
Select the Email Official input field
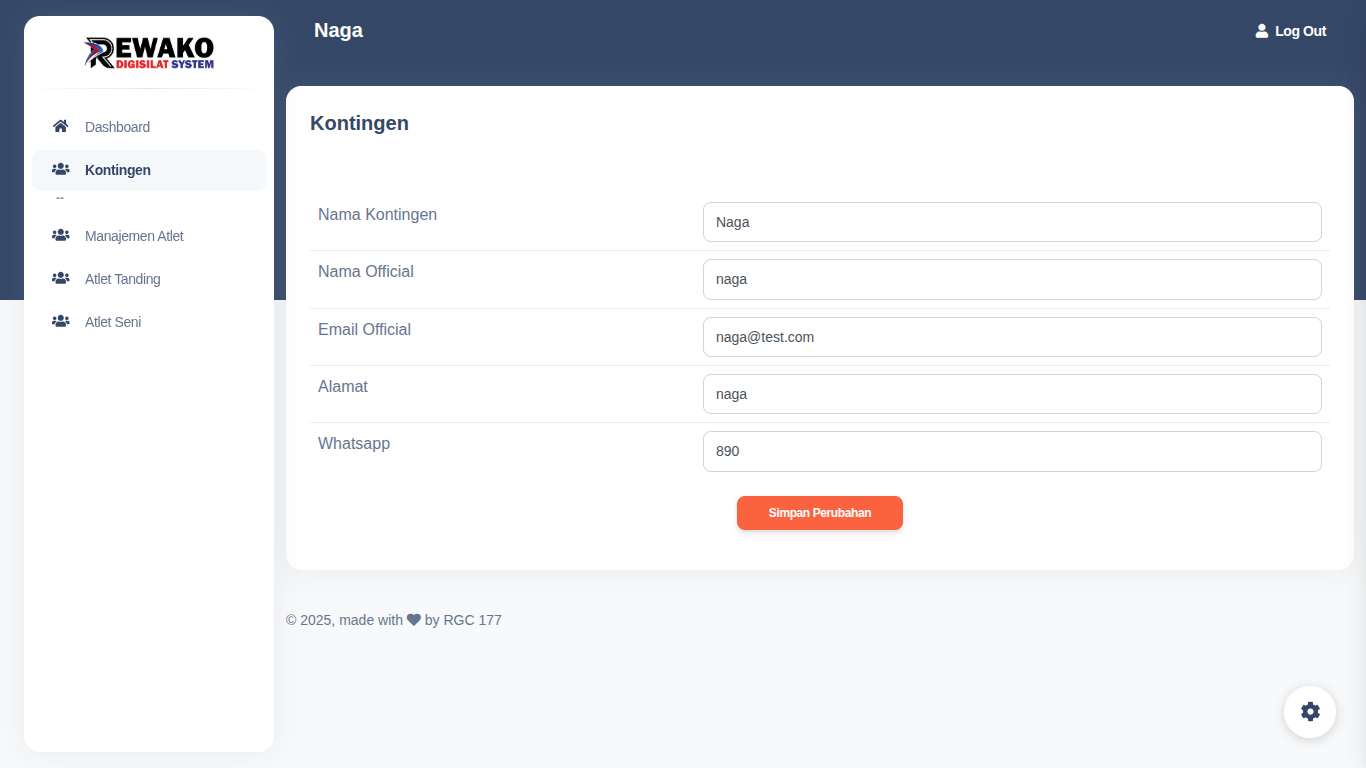[x=1012, y=337]
